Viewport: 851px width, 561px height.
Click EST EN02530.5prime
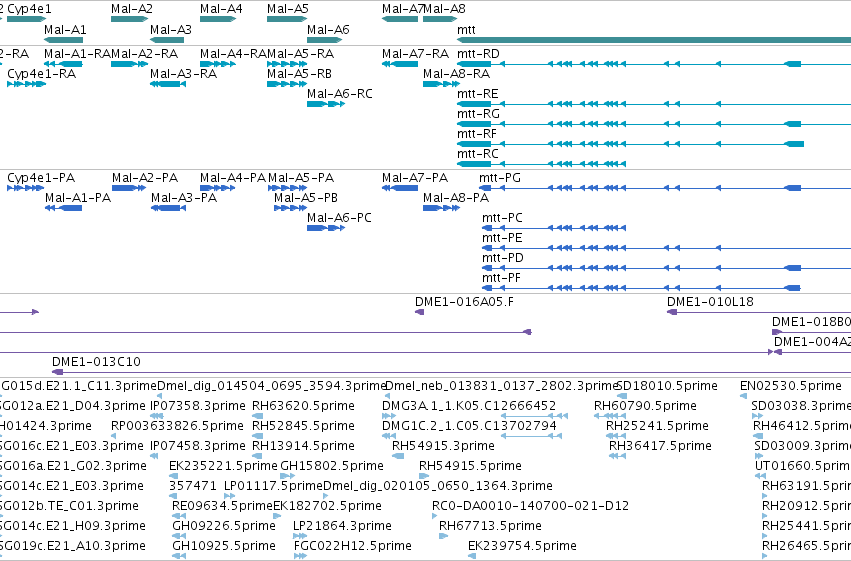[x=743, y=397]
